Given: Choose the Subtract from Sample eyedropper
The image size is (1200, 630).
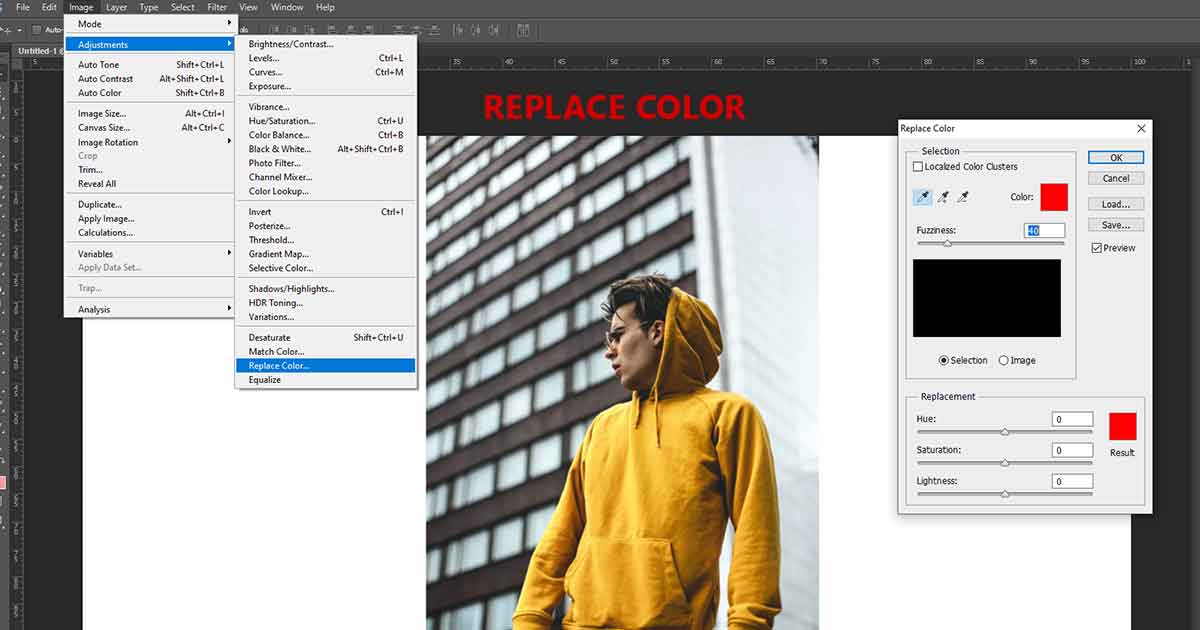Looking at the screenshot, I should pos(964,197).
